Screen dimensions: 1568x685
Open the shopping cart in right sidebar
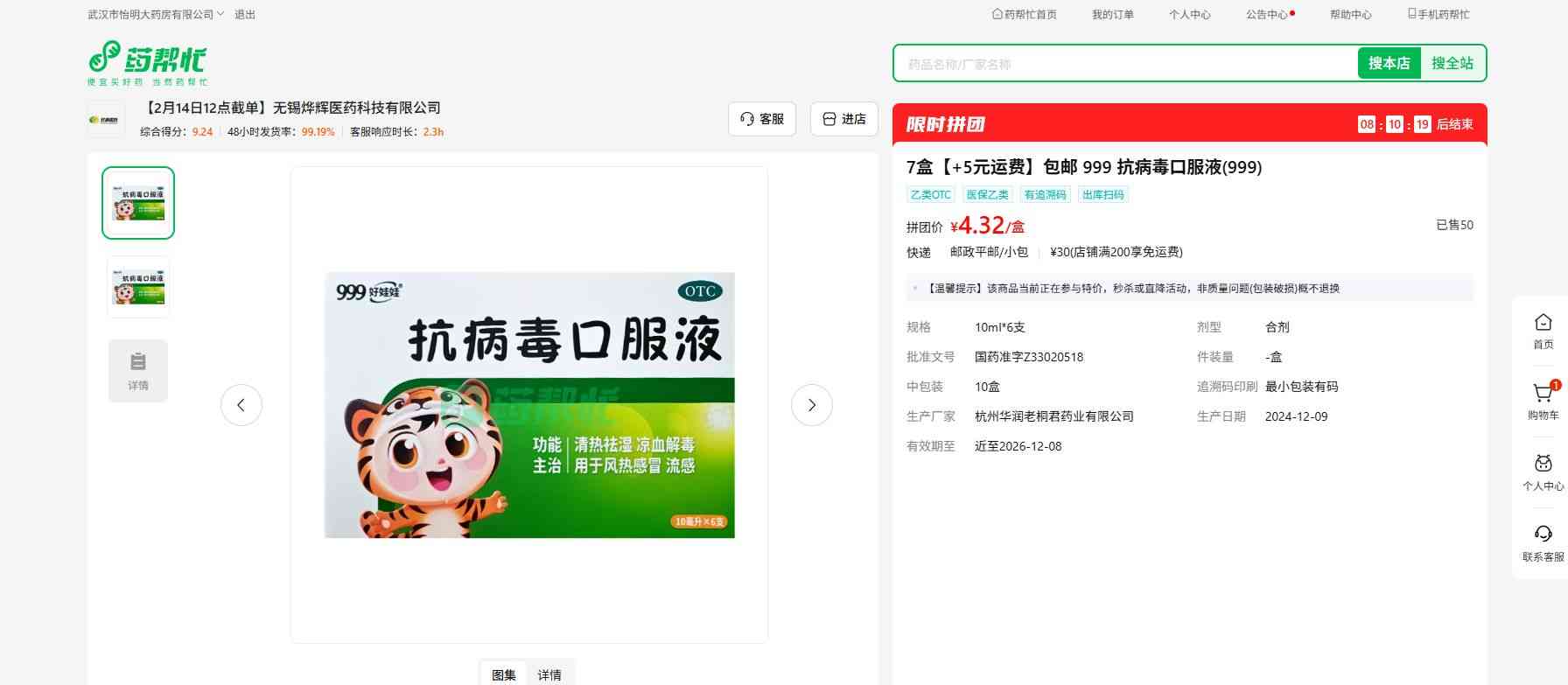click(x=1543, y=401)
